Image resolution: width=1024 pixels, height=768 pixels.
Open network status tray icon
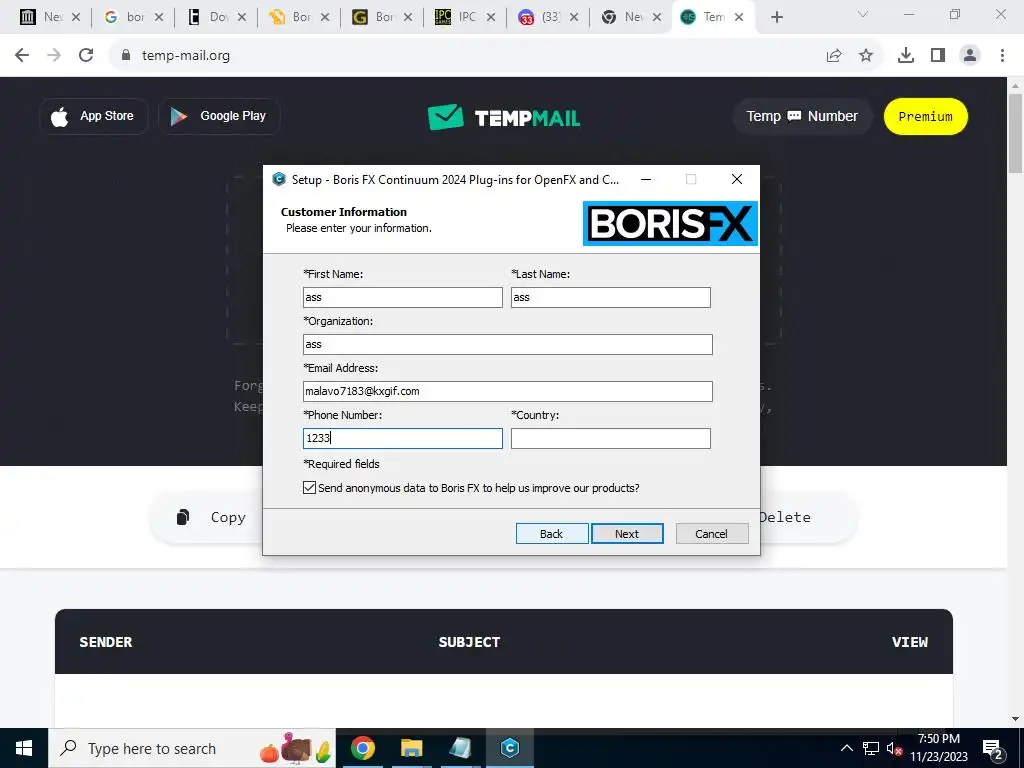pyautogui.click(x=871, y=748)
